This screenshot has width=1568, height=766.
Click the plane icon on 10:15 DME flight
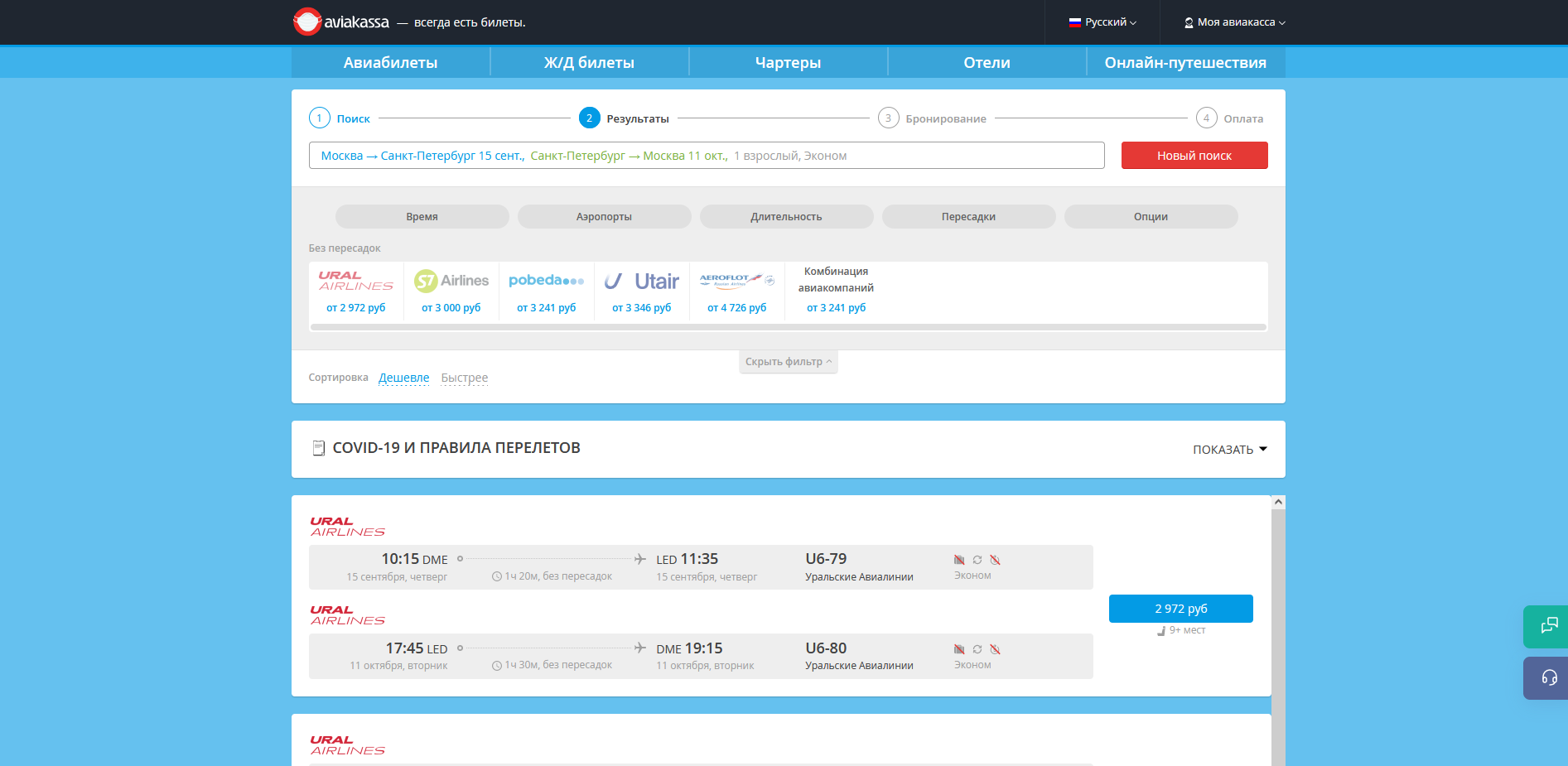[x=639, y=559]
